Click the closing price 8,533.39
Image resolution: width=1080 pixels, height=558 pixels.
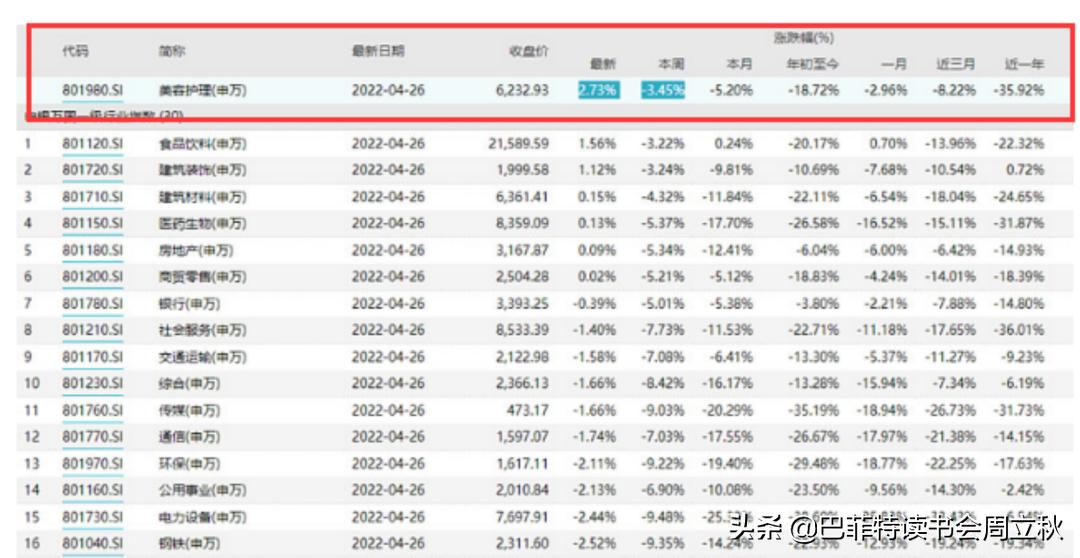[x=522, y=330]
